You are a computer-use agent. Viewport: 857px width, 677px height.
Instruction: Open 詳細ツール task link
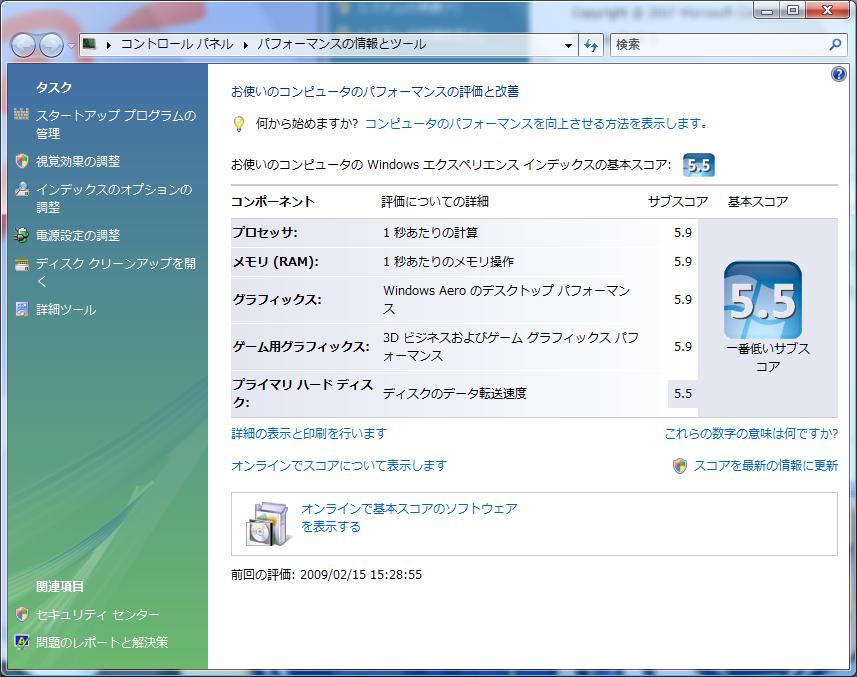click(66, 310)
